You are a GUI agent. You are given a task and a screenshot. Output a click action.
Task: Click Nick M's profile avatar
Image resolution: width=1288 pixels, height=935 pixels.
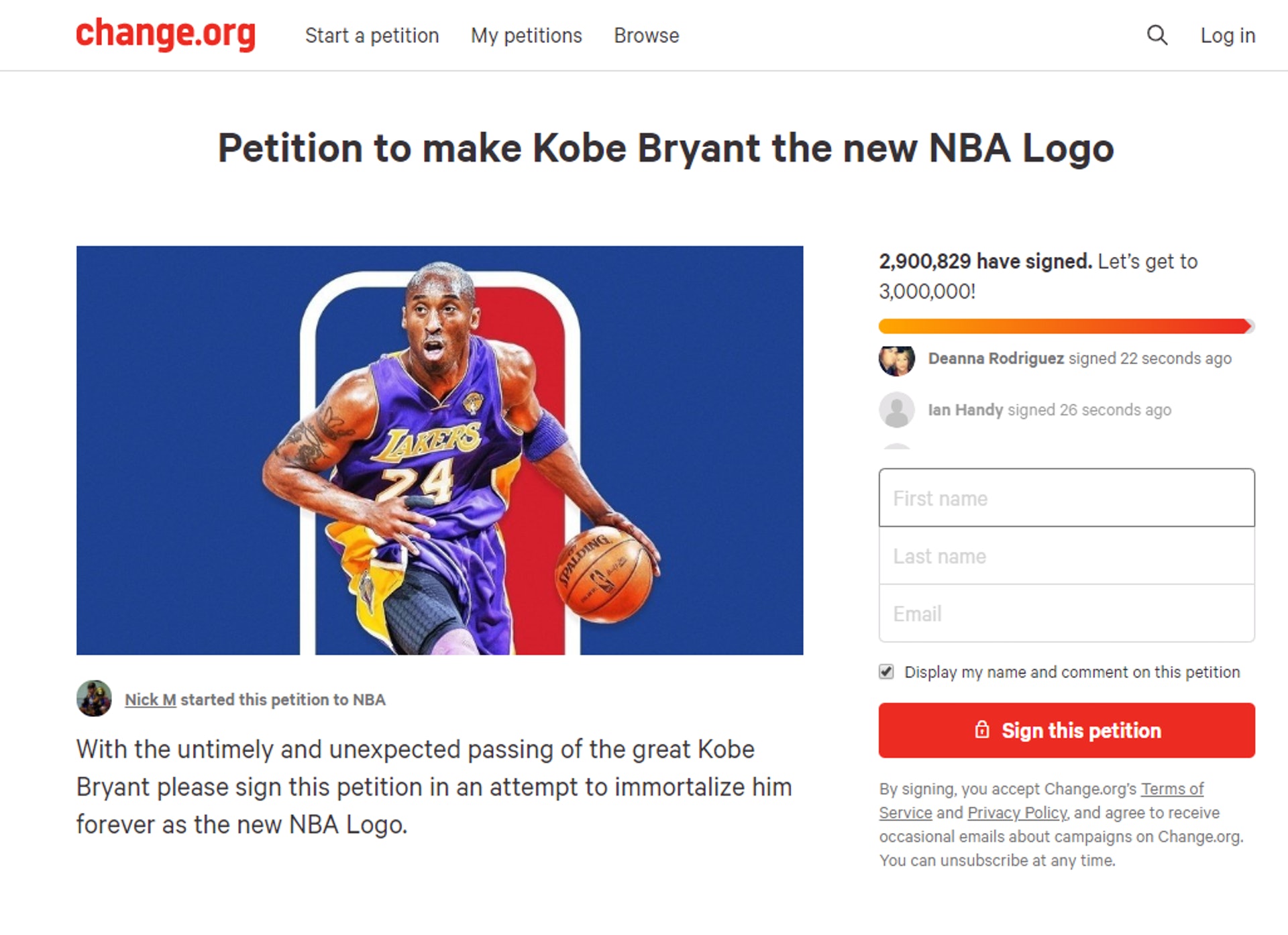click(x=94, y=699)
